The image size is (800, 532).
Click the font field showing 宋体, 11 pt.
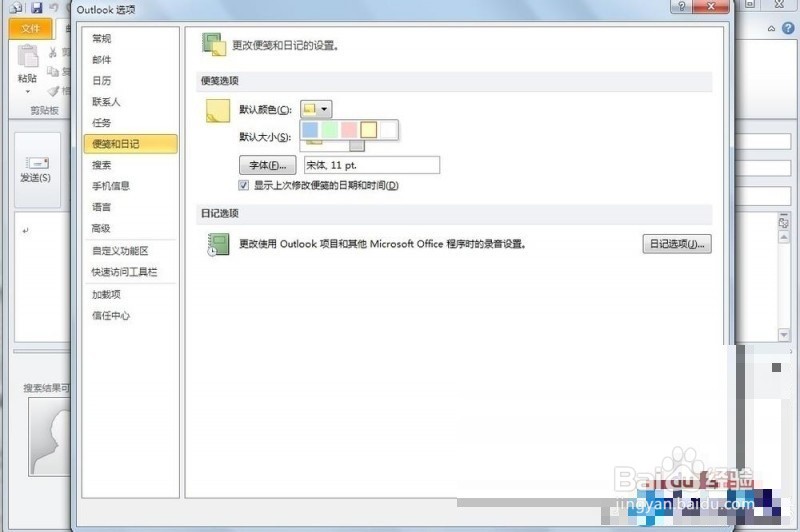tap(372, 165)
